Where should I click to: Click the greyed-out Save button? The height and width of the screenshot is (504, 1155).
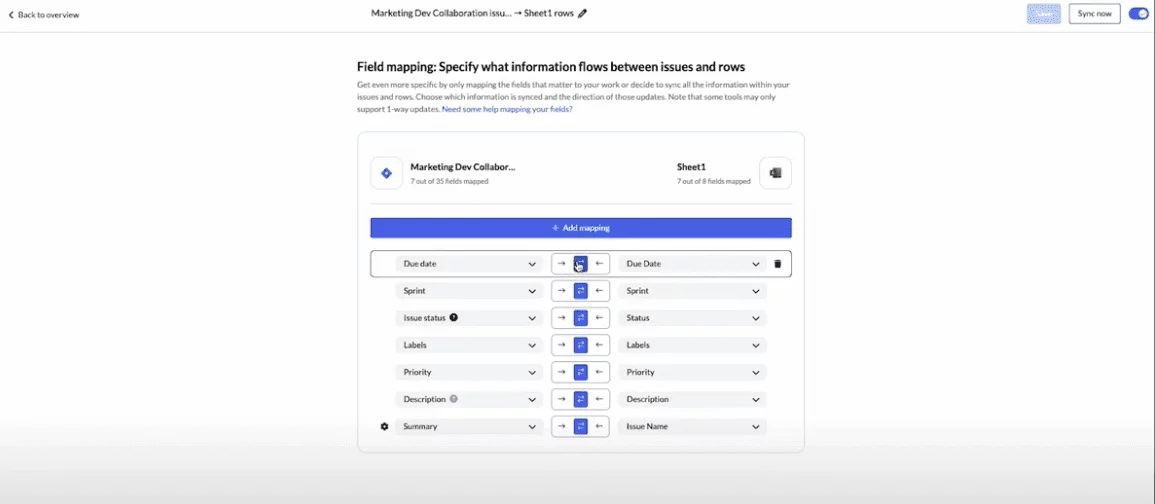(x=1043, y=14)
